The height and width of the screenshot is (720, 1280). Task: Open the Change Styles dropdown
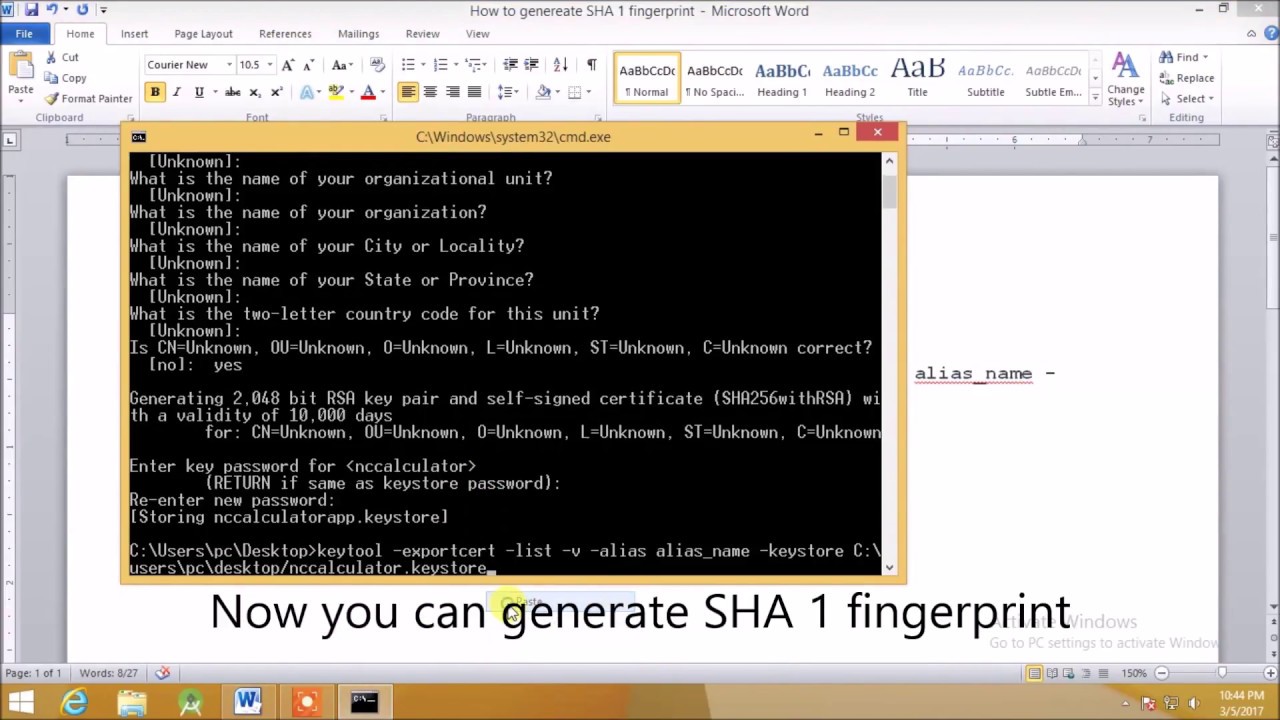pyautogui.click(x=1126, y=79)
